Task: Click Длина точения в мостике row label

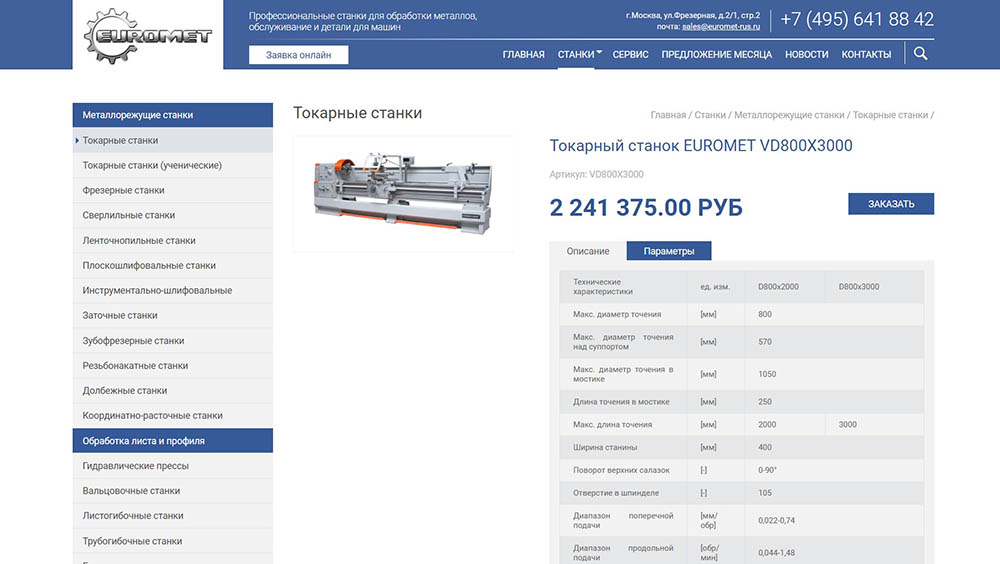Action: click(621, 402)
